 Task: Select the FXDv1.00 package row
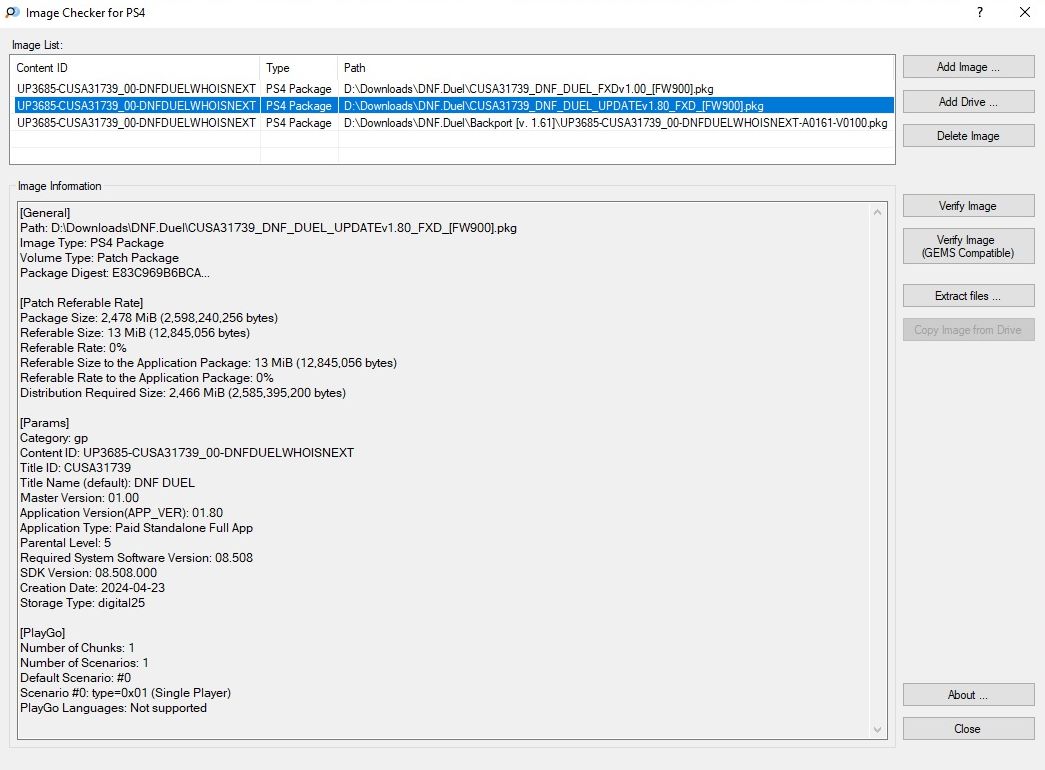[453, 89]
